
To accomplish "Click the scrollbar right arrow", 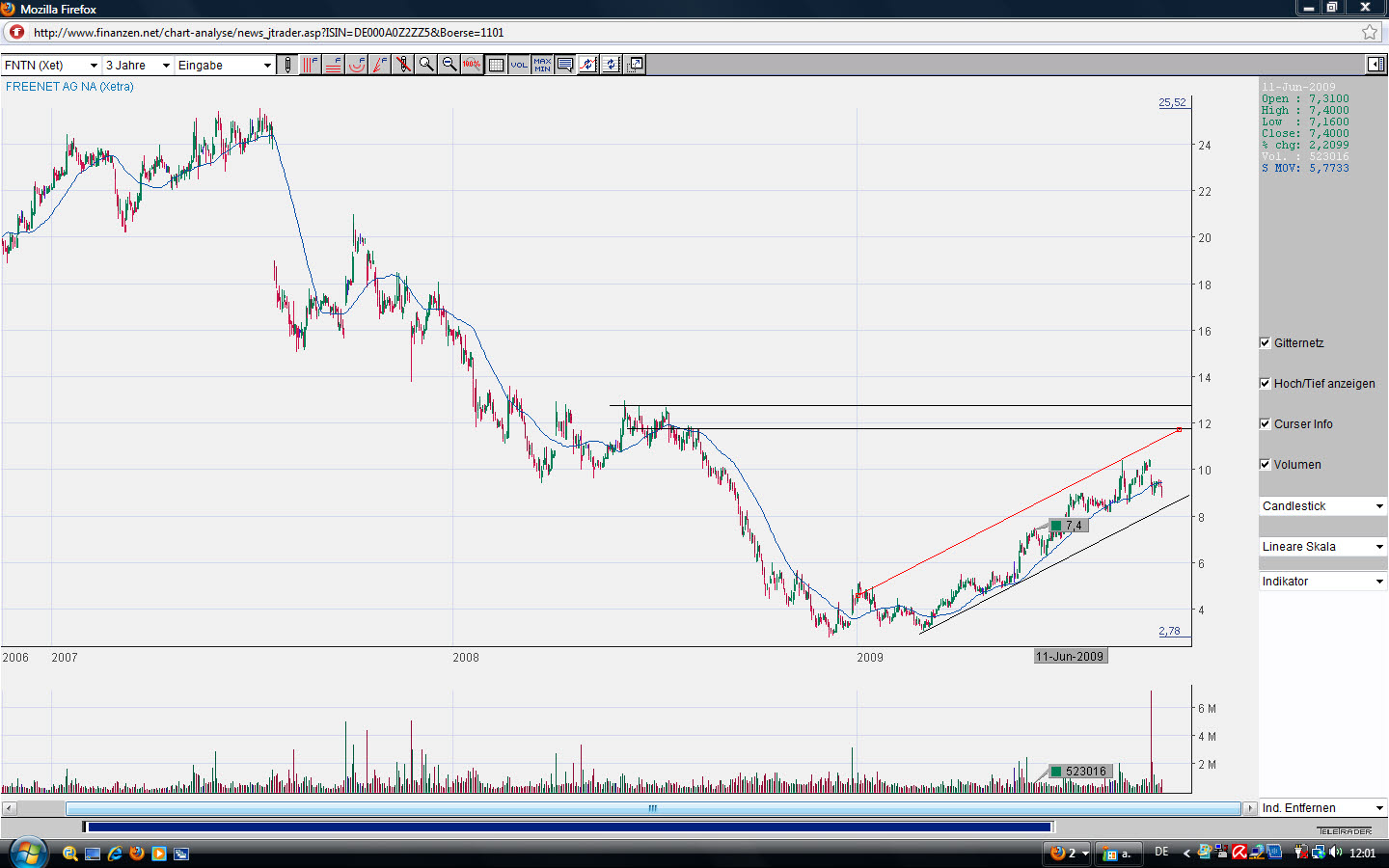I will coord(1250,808).
